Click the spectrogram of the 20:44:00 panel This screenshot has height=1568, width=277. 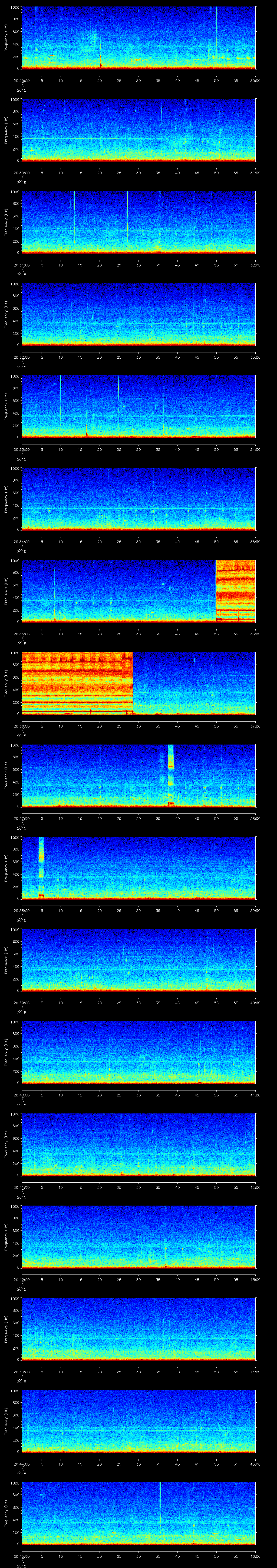tap(138, 1421)
